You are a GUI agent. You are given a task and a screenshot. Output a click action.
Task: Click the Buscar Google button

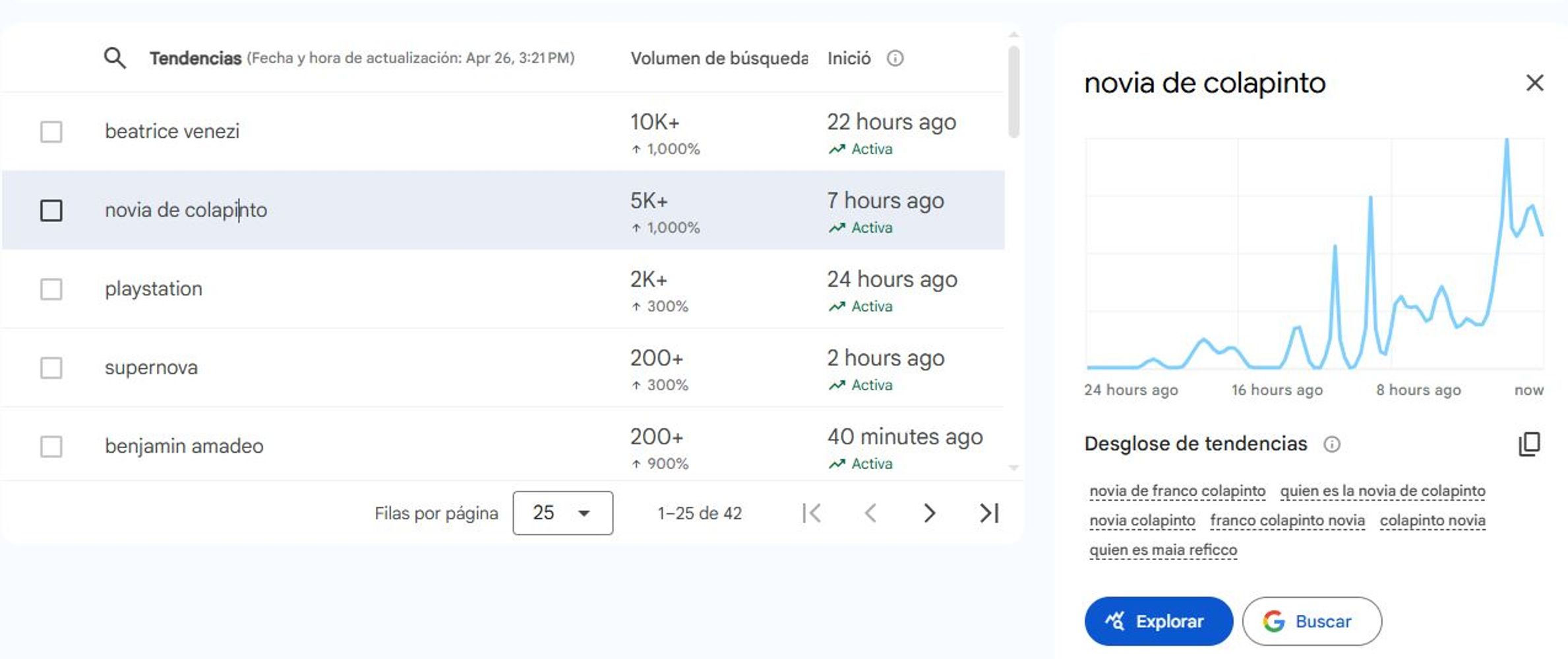pos(1312,621)
